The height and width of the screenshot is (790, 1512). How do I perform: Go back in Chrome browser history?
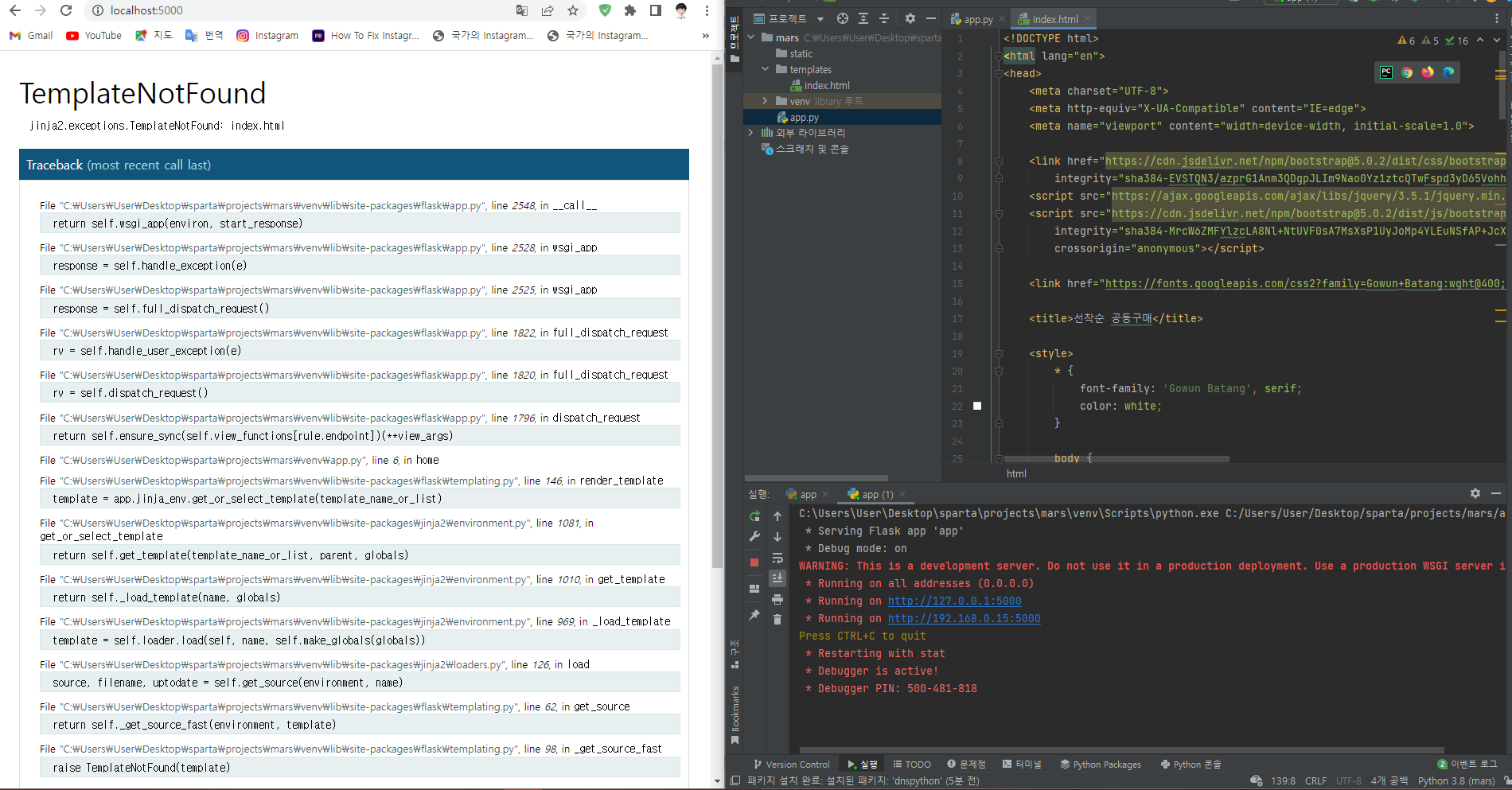tap(15, 10)
